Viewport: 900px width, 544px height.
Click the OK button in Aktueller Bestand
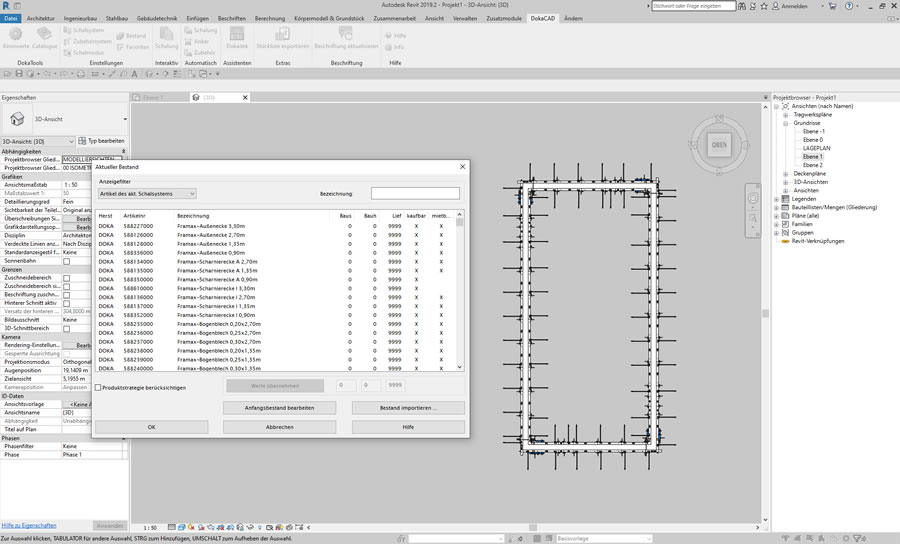[152, 427]
